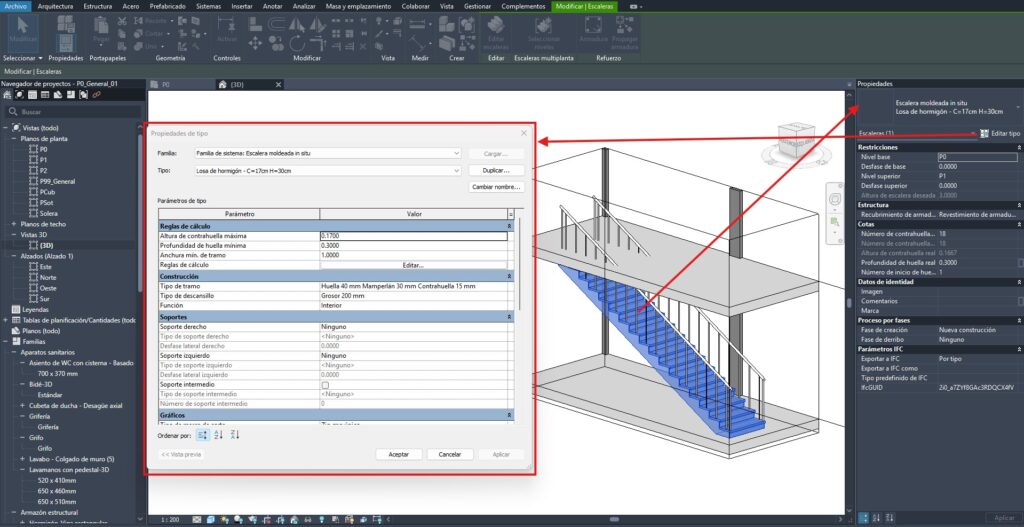Click the home icon in Navegador de proyectos toolbar

pyautogui.click(x=8, y=96)
